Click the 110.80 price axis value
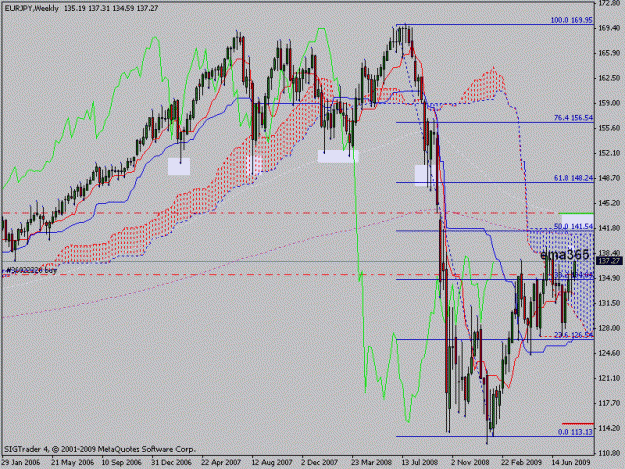The height and width of the screenshot is (469, 625). 609,453
